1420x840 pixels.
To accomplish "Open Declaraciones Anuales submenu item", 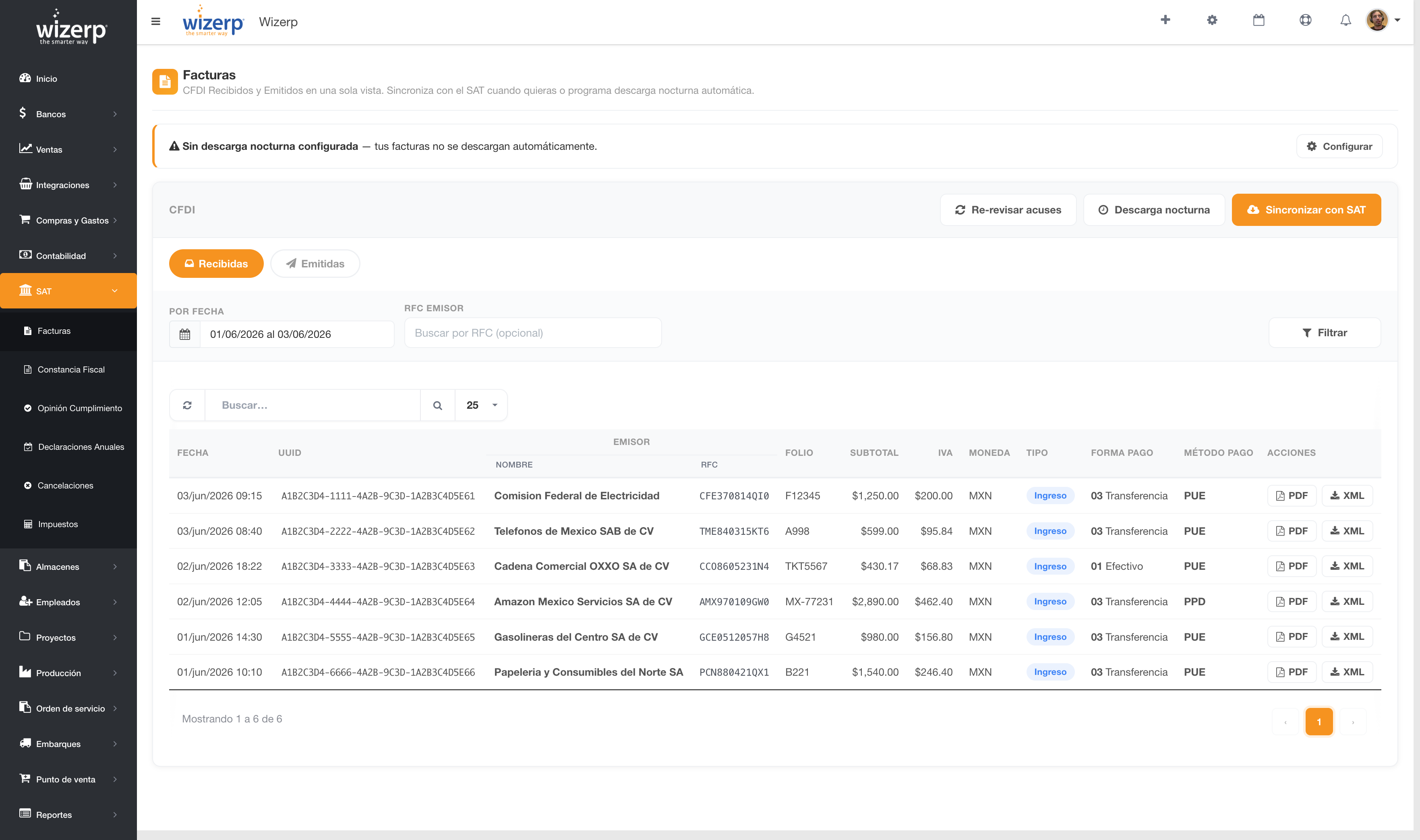I will 68,447.
